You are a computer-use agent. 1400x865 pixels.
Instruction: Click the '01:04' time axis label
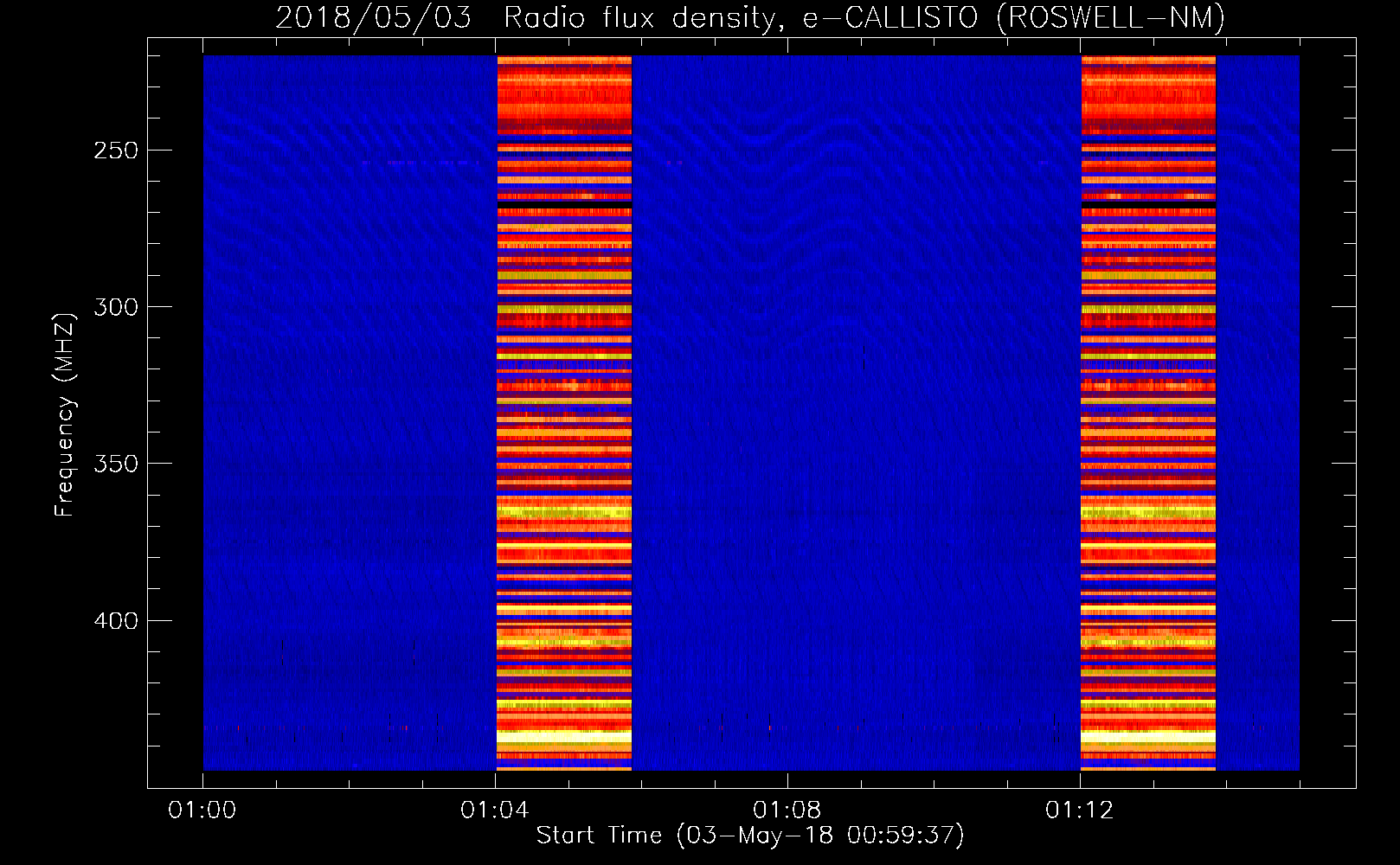coord(495,811)
